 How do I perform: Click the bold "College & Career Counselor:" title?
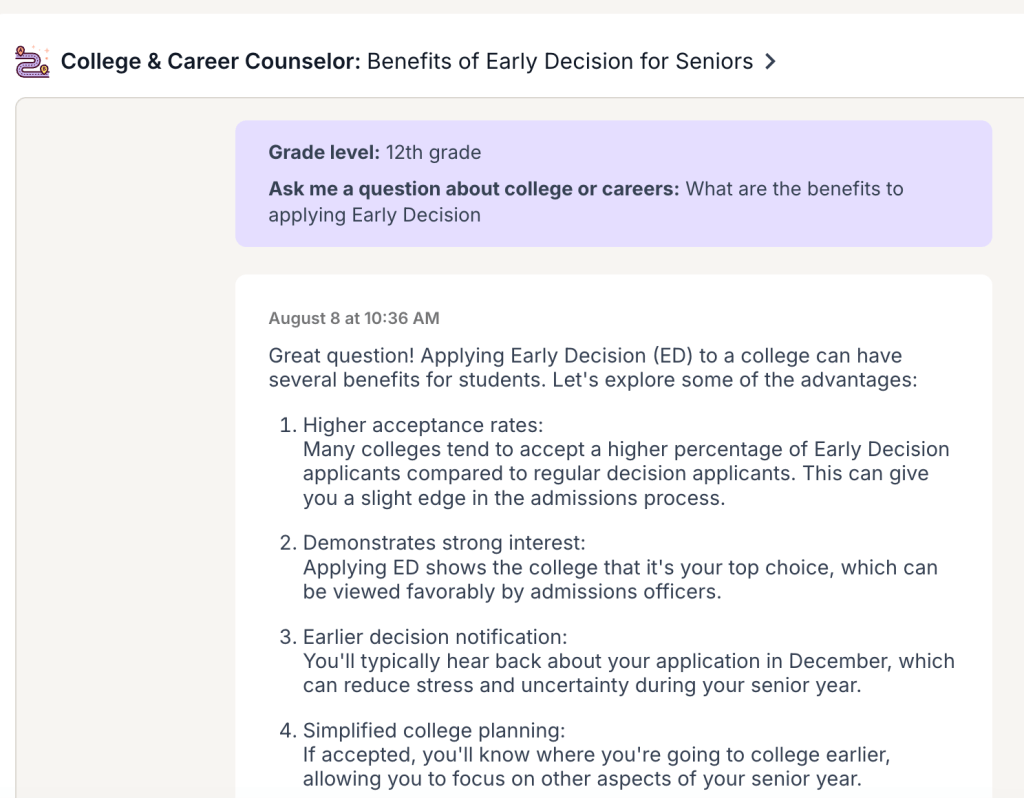click(211, 62)
